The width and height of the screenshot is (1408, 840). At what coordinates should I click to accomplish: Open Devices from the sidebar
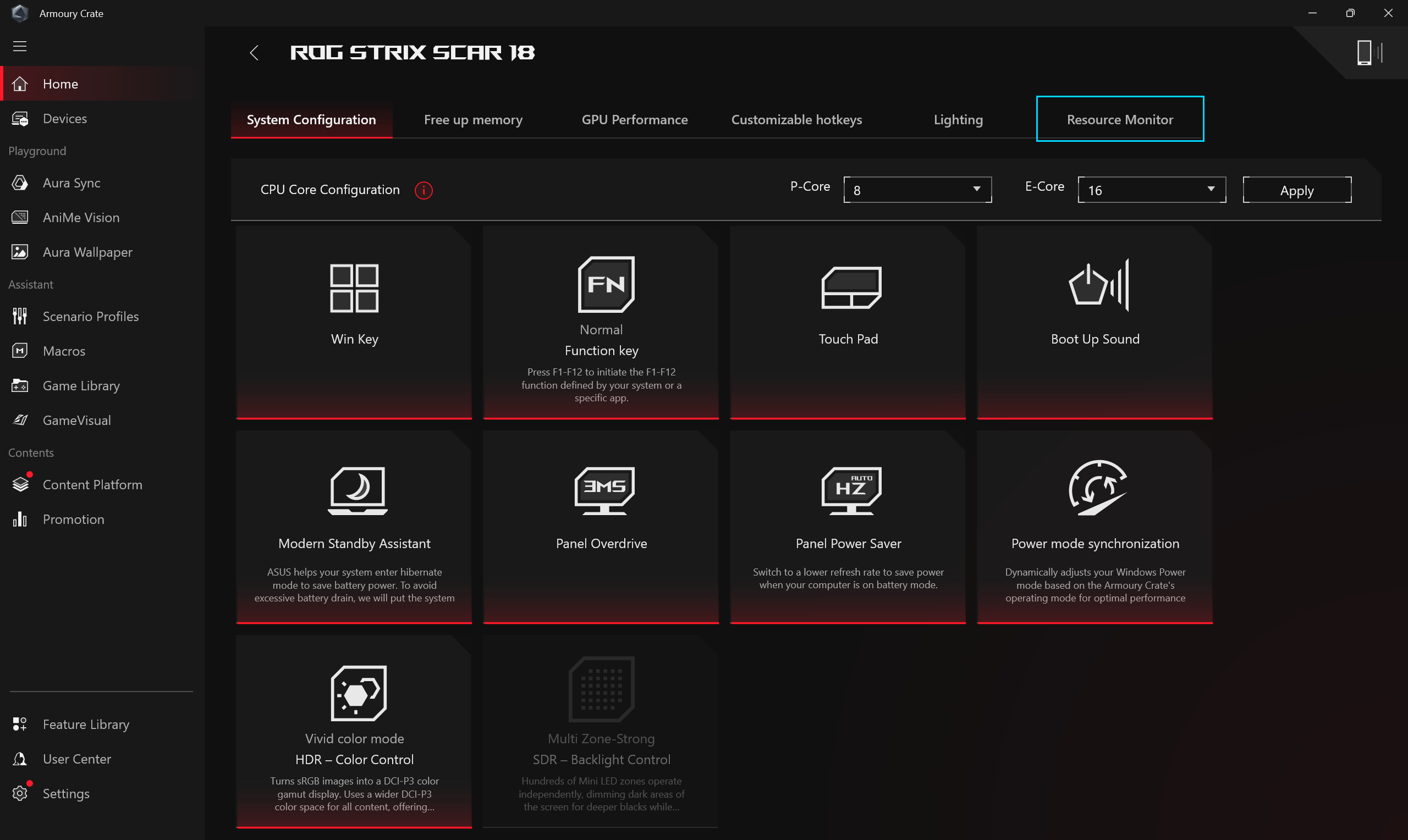click(x=102, y=118)
